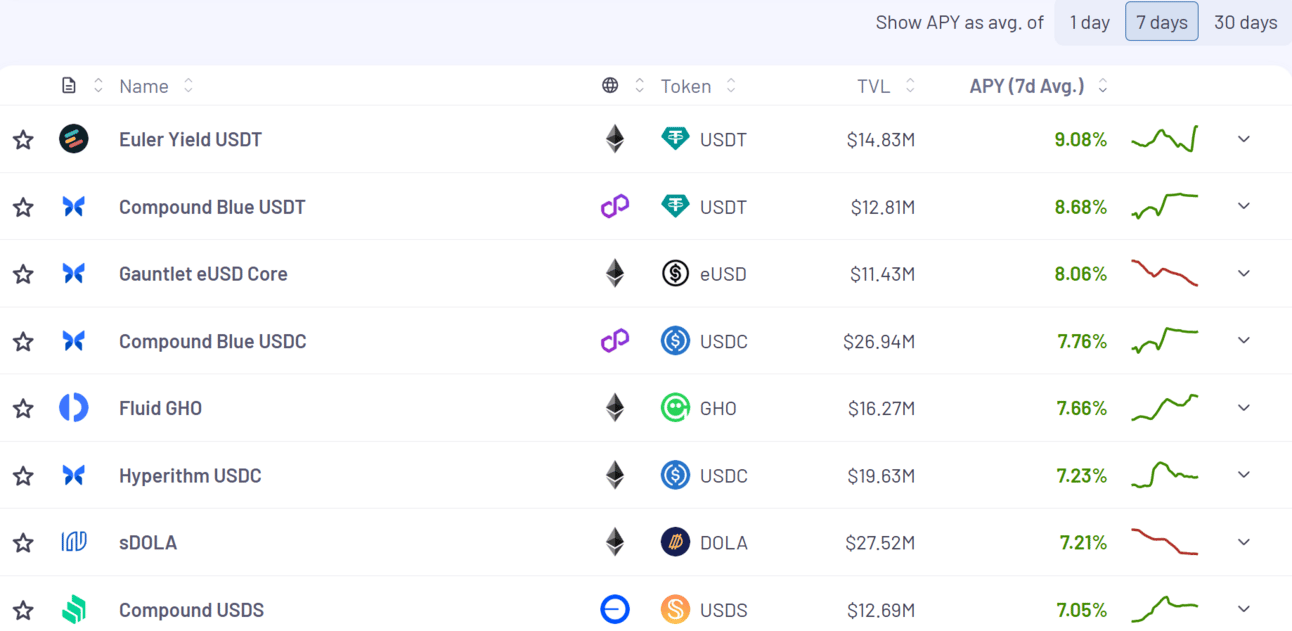Viewport: 1292px width, 631px height.
Task: Click the $26.94M TVL value
Action: [879, 342]
